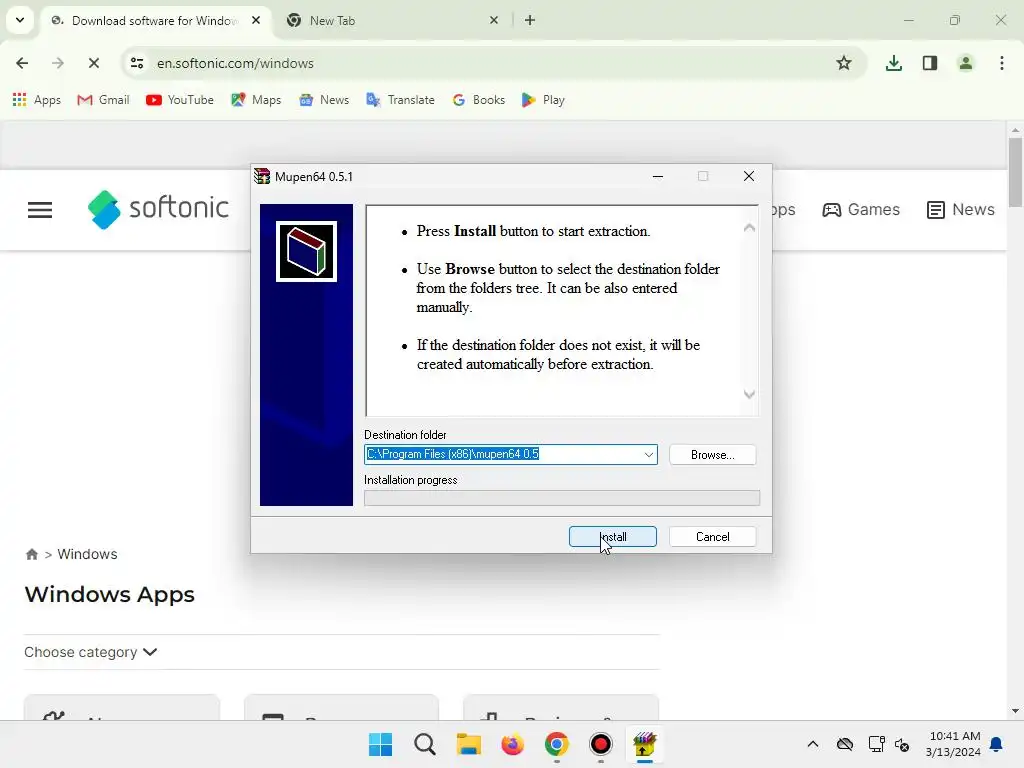The image size is (1024, 768).
Task: Click the WinRAR installer taskbar icon
Action: click(645, 744)
